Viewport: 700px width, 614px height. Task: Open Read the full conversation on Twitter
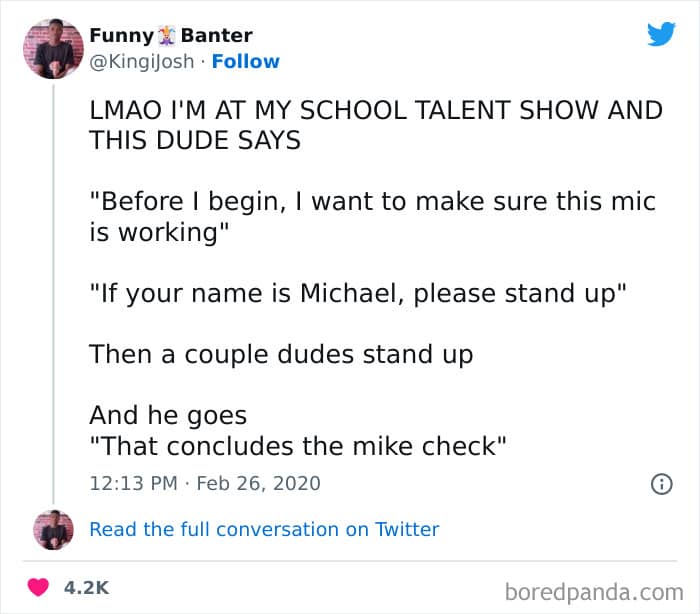point(264,530)
